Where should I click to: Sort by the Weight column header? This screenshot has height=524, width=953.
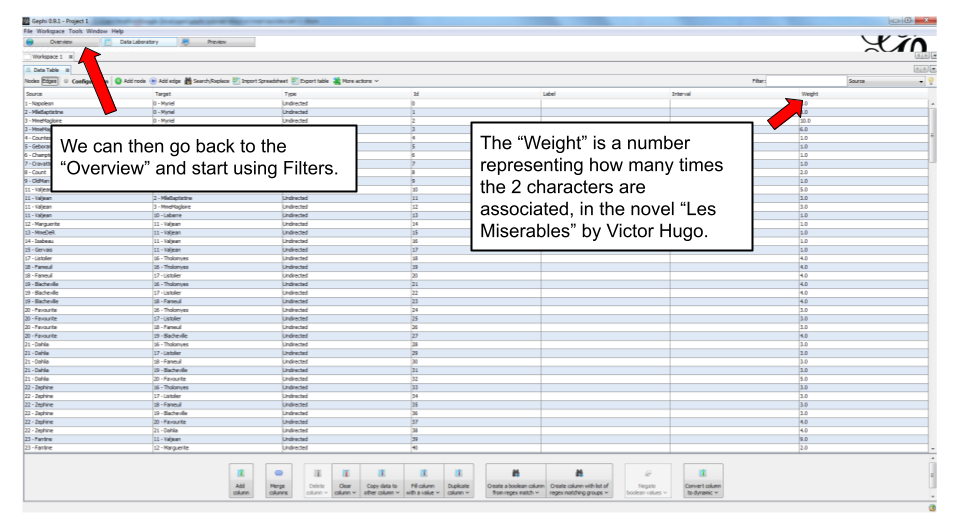(x=864, y=94)
